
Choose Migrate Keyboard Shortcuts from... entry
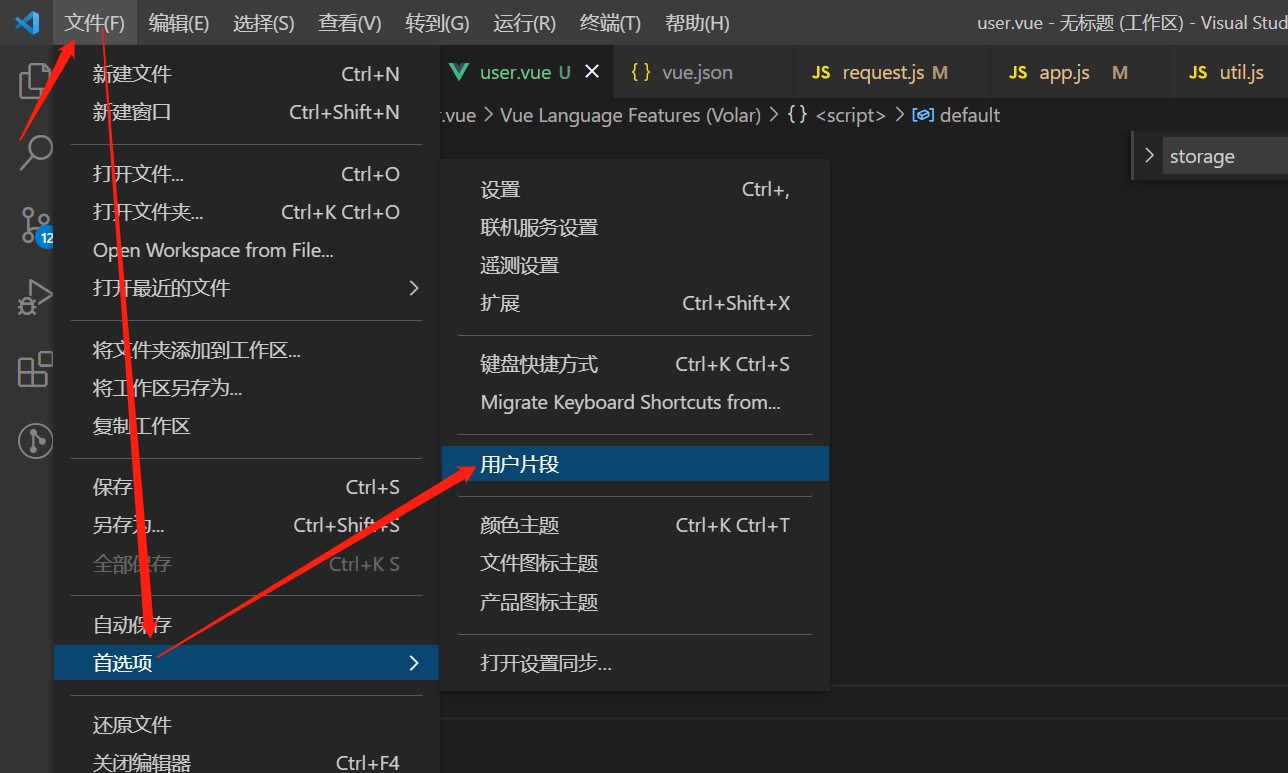tap(635, 402)
